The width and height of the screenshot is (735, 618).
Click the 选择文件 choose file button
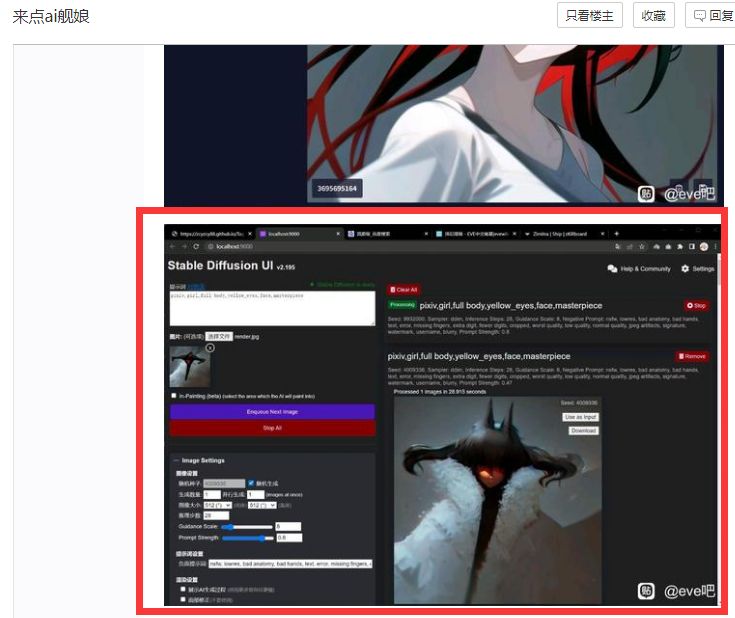click(x=218, y=337)
